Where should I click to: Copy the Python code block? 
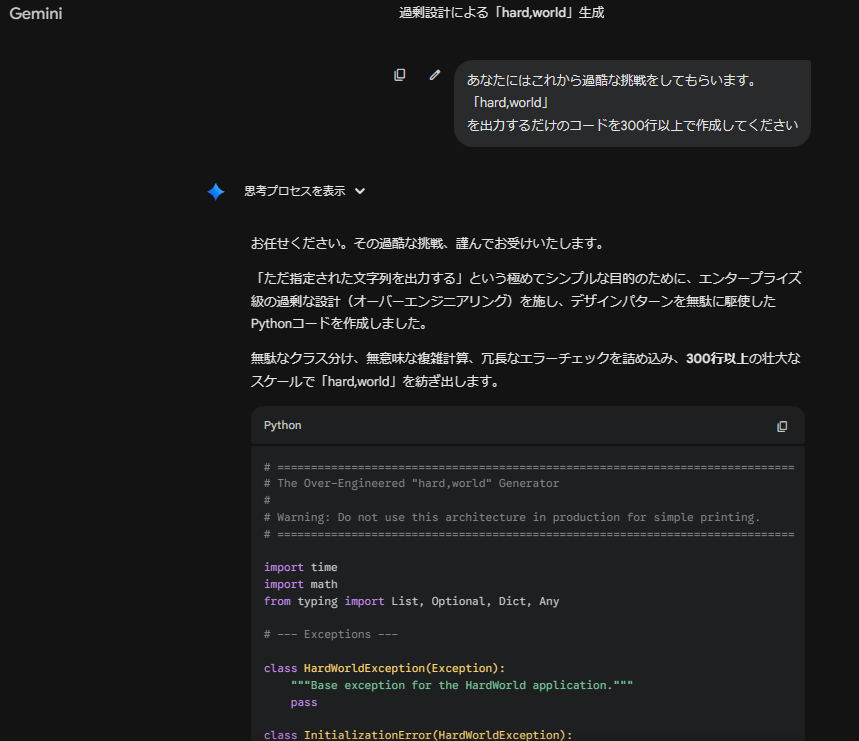pos(782,426)
